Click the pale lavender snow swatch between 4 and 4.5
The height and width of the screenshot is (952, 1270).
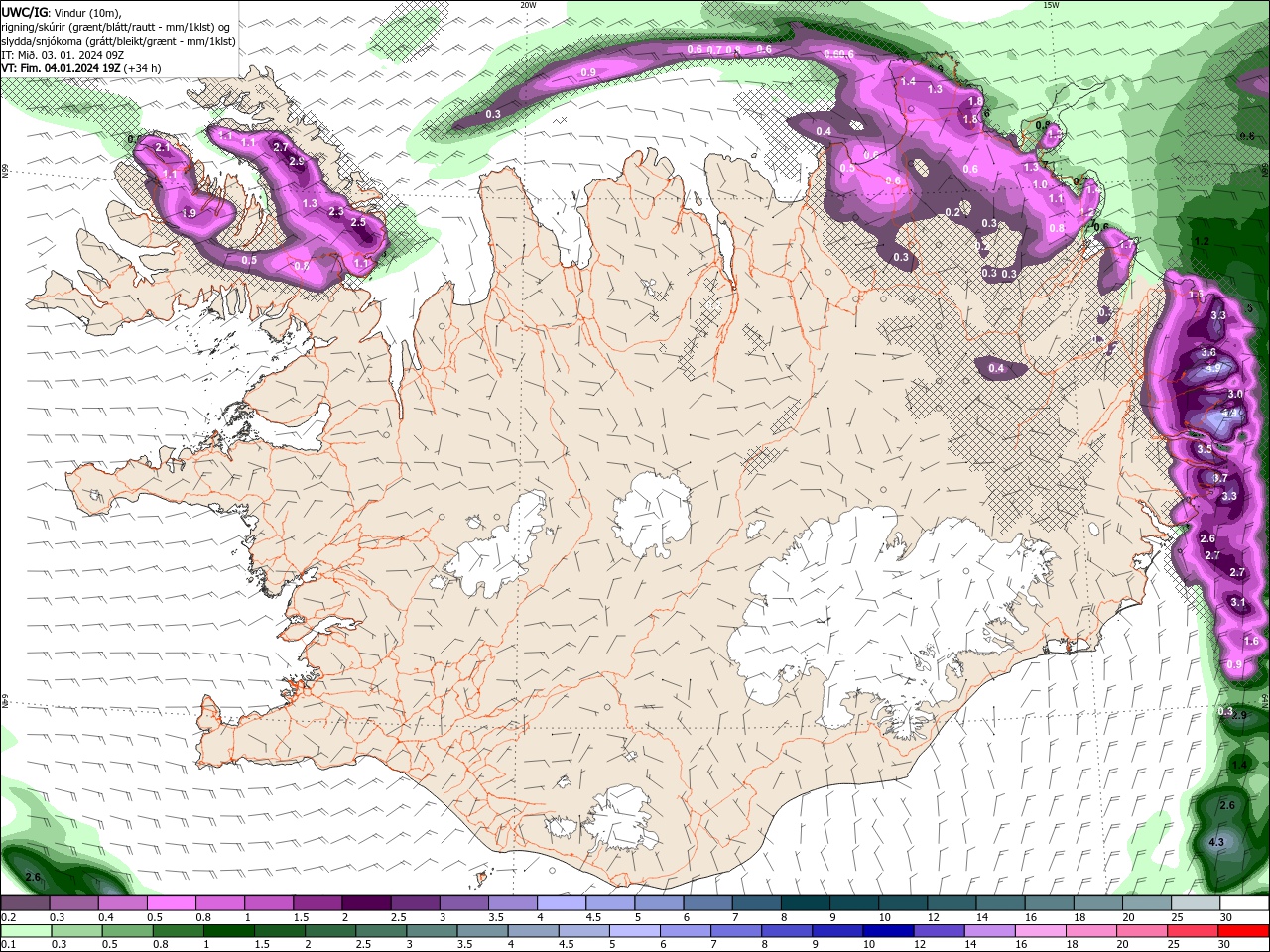click(561, 903)
